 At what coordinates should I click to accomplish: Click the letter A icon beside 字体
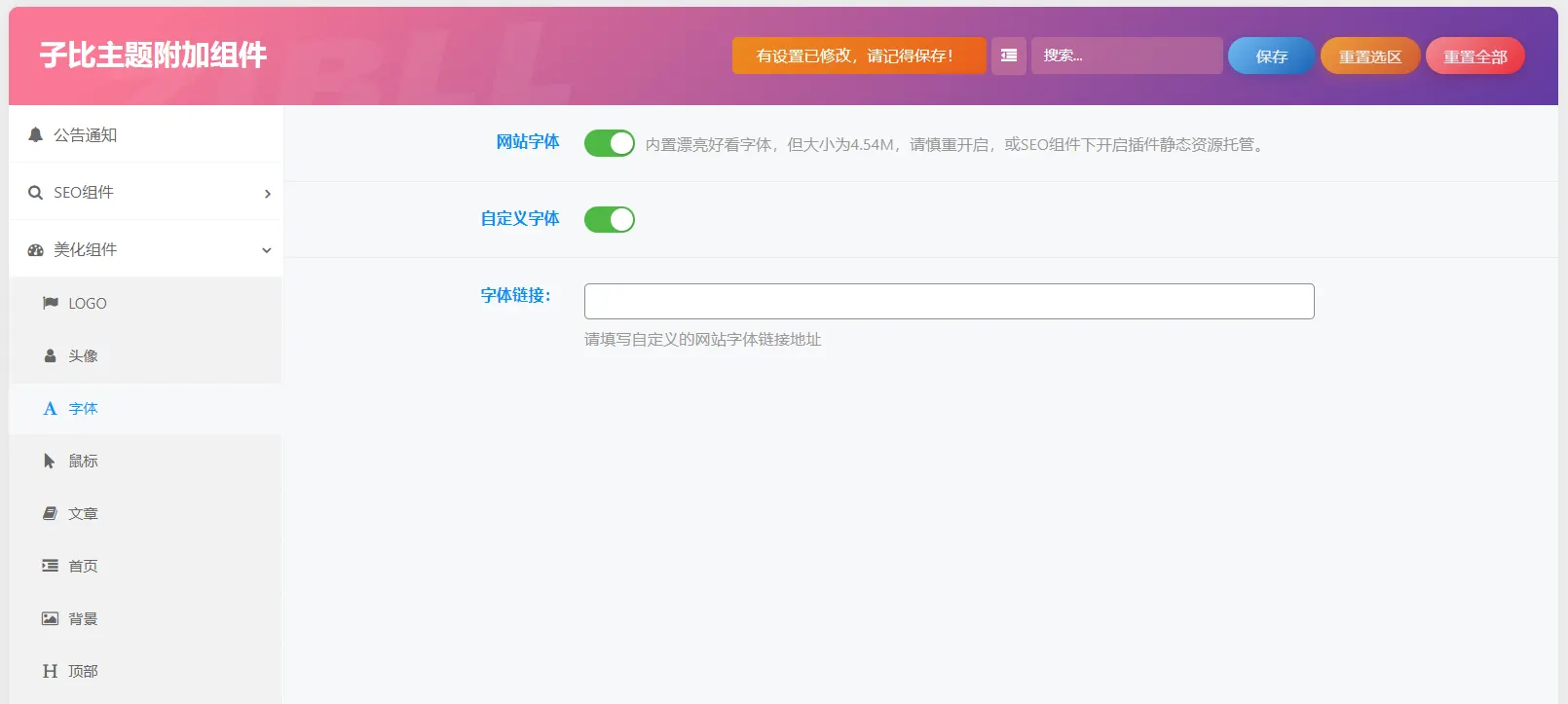coord(50,409)
